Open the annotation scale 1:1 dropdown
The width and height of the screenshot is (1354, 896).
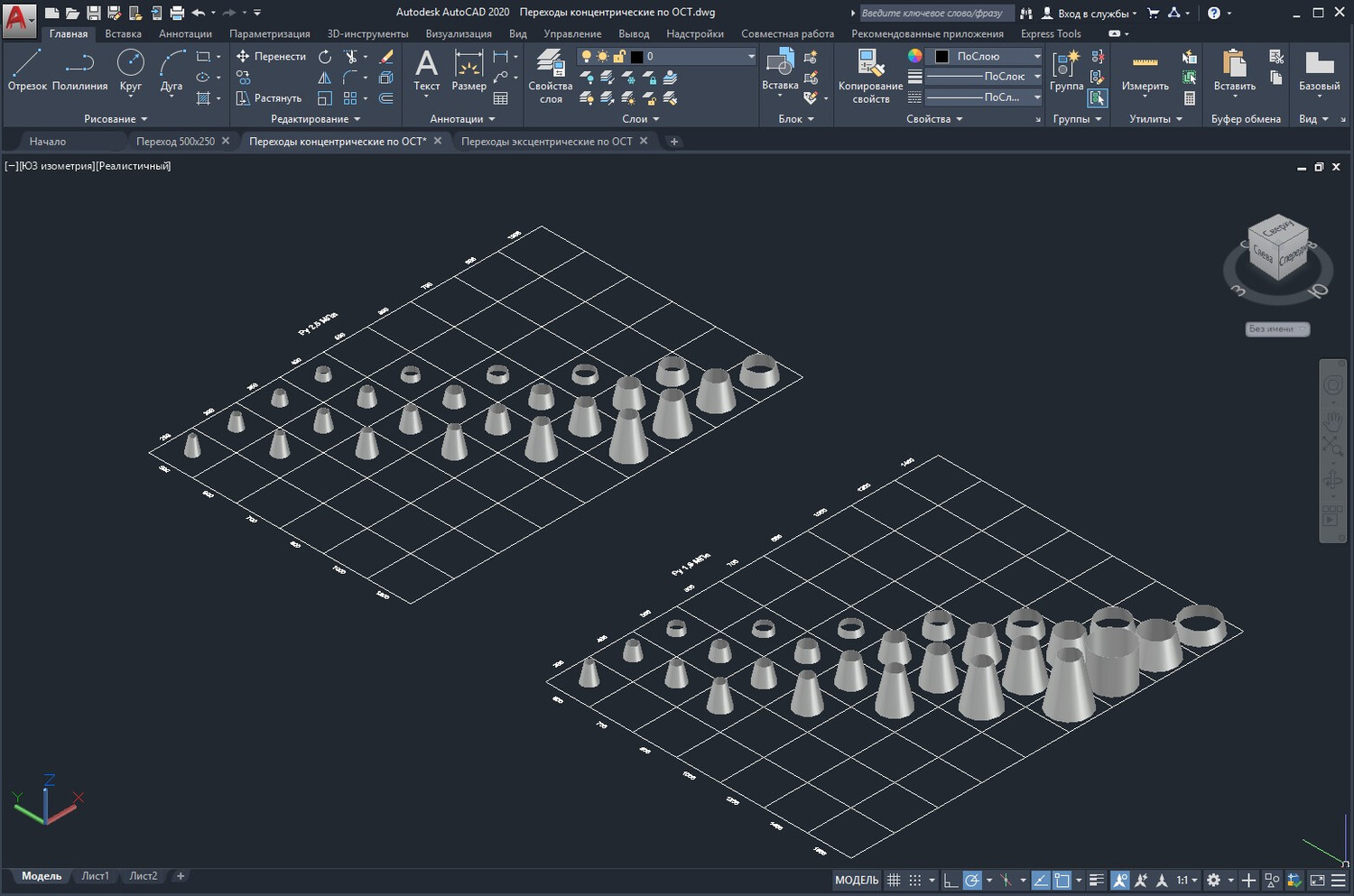tap(1187, 880)
